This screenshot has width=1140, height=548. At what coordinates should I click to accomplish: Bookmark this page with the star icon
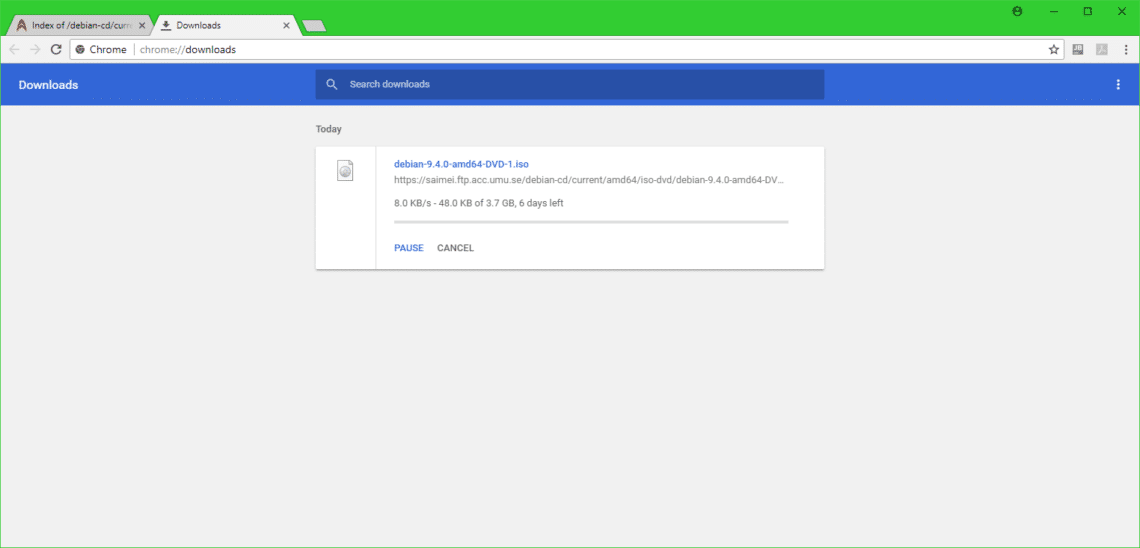[1053, 49]
